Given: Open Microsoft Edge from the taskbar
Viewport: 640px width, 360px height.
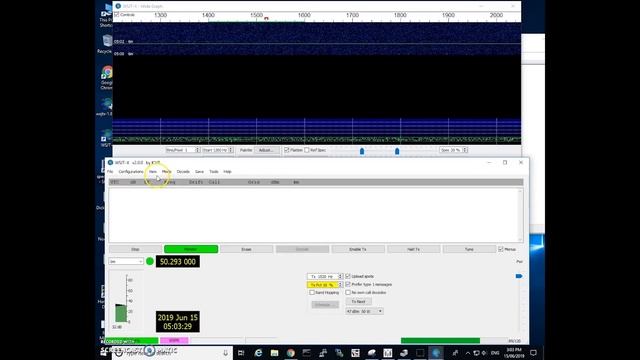Looking at the screenshot, I should tap(258, 353).
